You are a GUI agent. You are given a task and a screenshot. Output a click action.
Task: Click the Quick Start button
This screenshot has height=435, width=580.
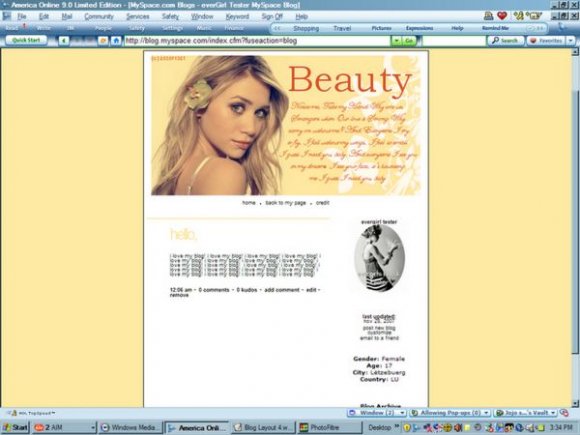pos(26,40)
